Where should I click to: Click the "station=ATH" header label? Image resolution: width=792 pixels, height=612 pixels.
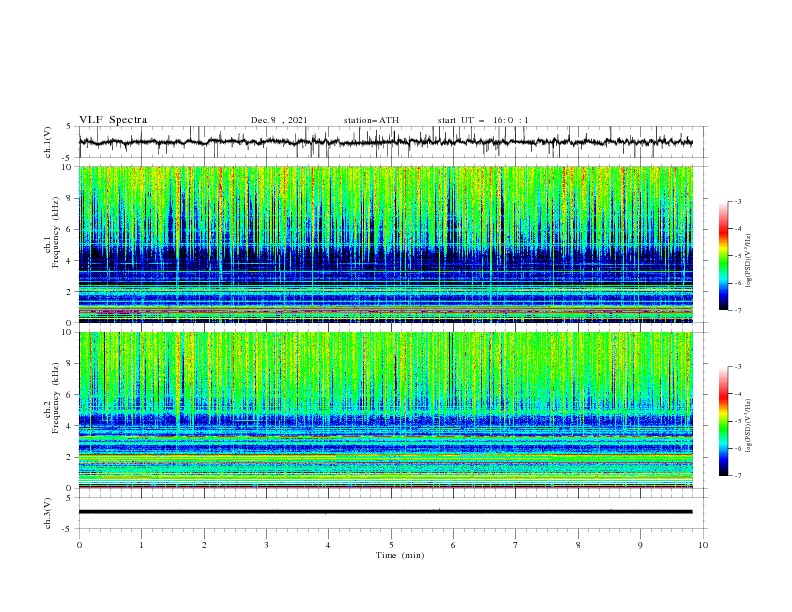[371, 120]
